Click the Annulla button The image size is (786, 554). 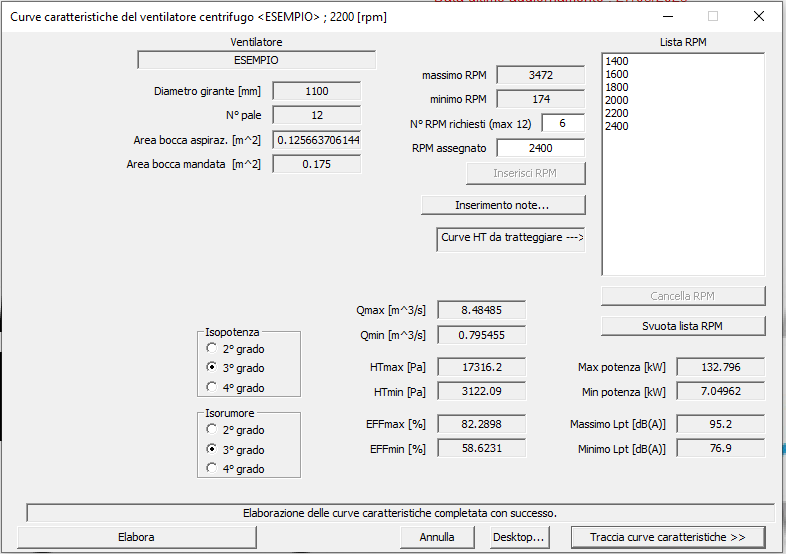(437, 537)
